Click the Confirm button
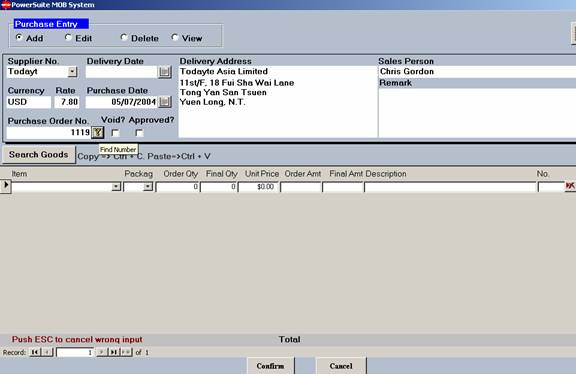Image resolution: width=576 pixels, height=374 pixels. point(270,366)
